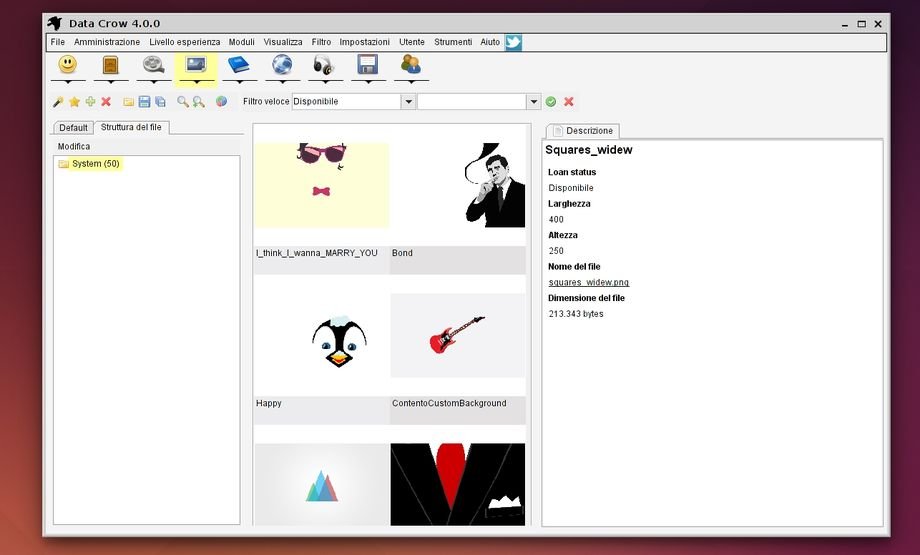Expand dropdown arrow under film reel module
This screenshot has width=920, height=555.
(x=153, y=82)
